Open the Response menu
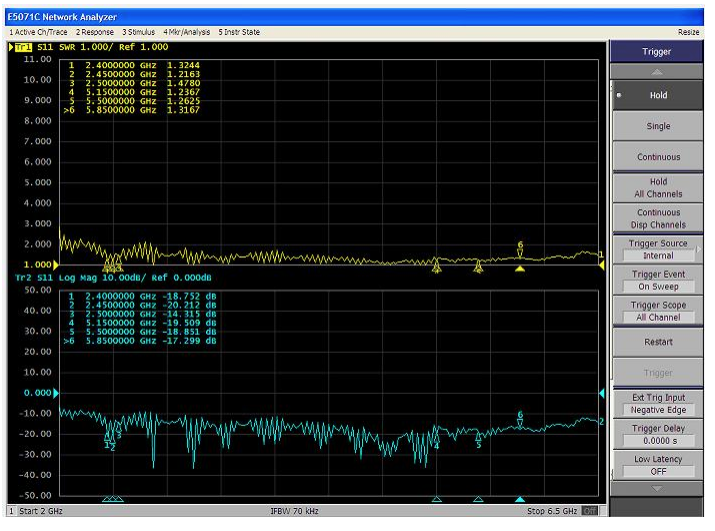 [x=95, y=32]
